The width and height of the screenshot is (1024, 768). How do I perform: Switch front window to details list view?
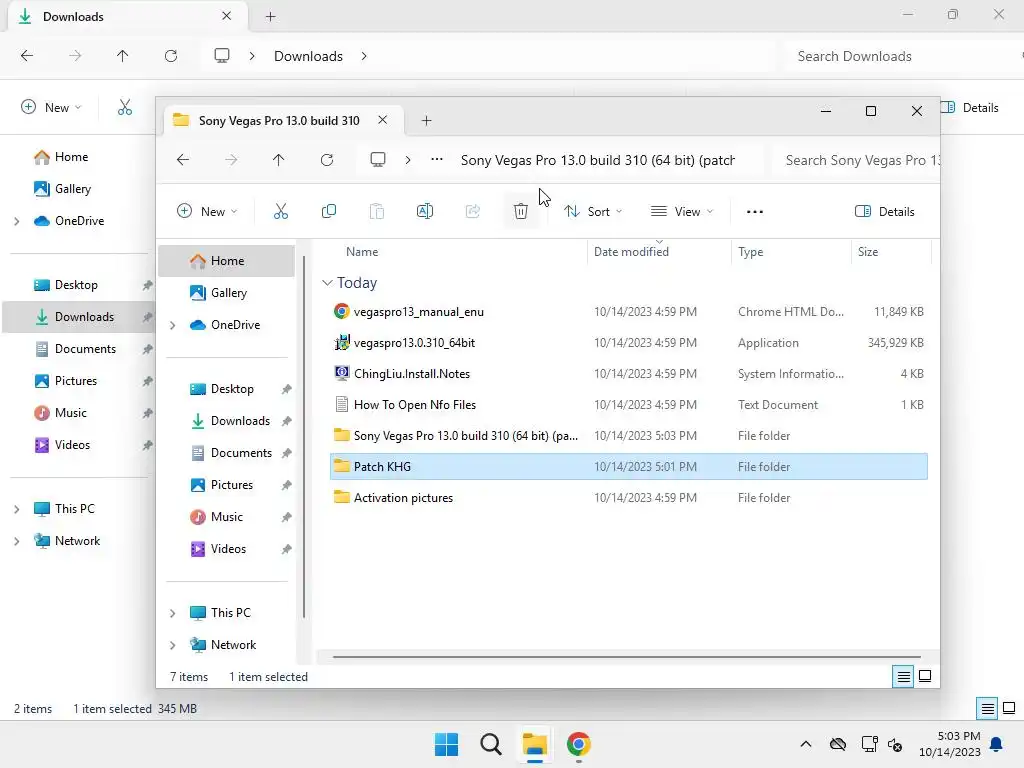pyautogui.click(x=903, y=677)
